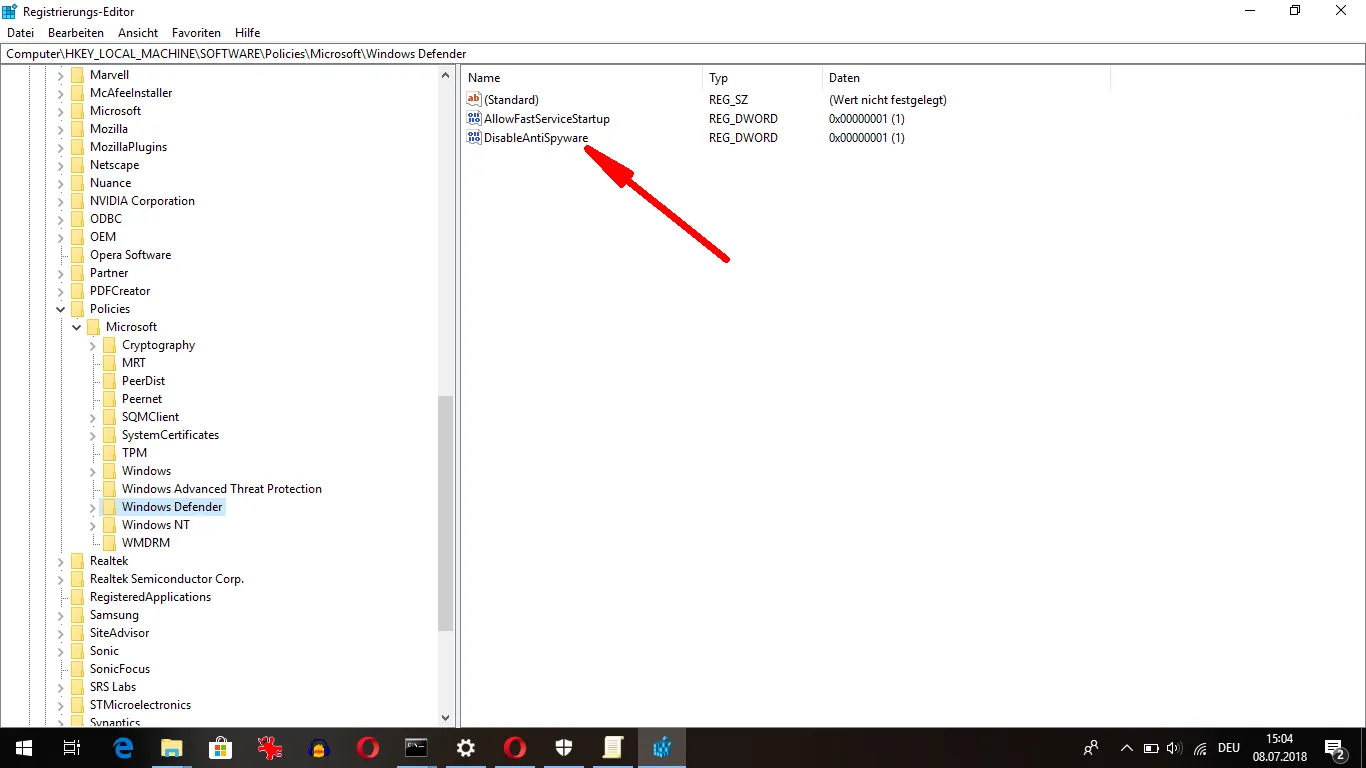Open the Settings gear in taskbar
The width and height of the screenshot is (1366, 768).
coord(466,747)
